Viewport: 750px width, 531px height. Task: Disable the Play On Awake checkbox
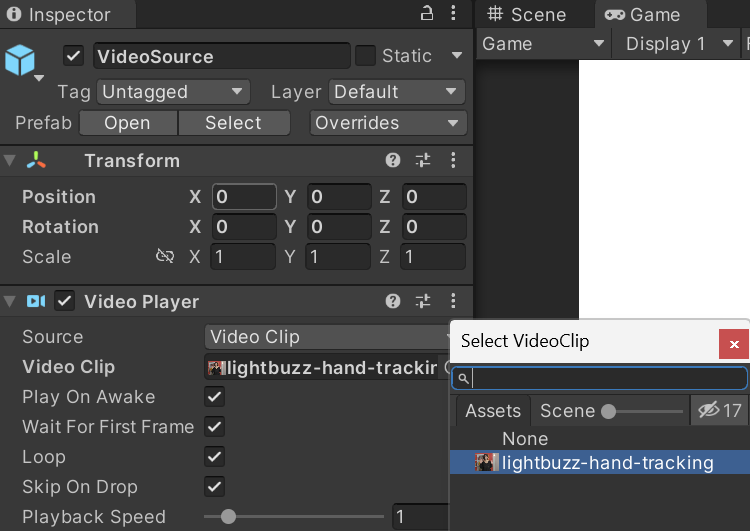pos(214,397)
